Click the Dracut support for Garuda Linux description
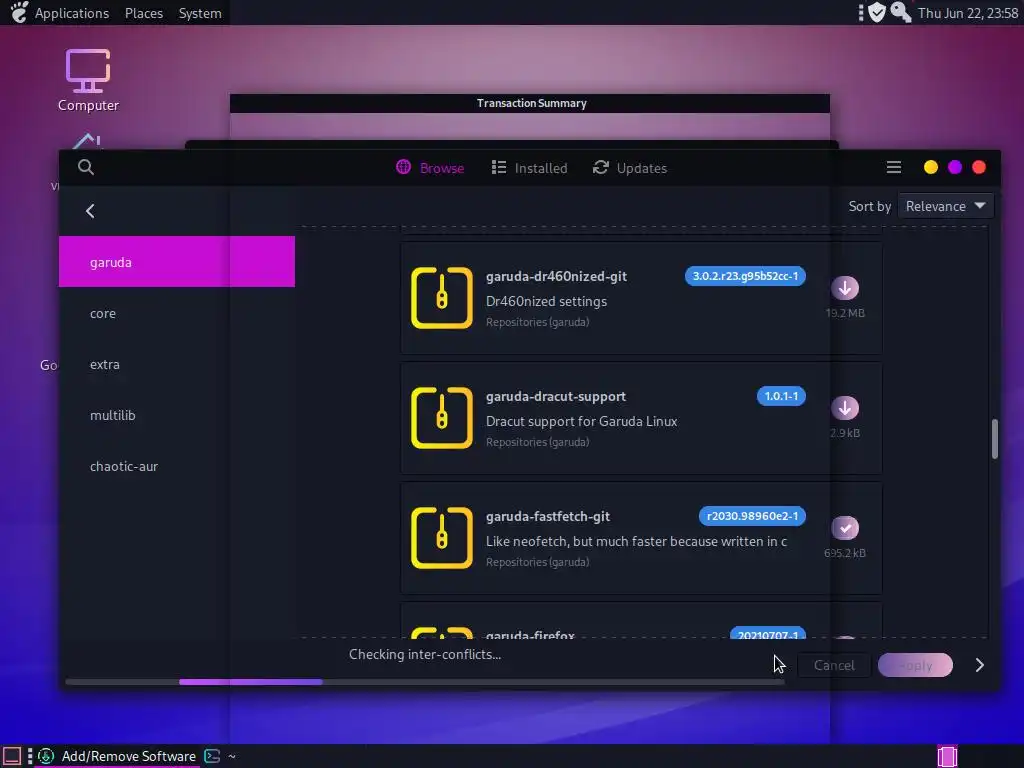Screen dimensions: 1024x768 (581, 421)
